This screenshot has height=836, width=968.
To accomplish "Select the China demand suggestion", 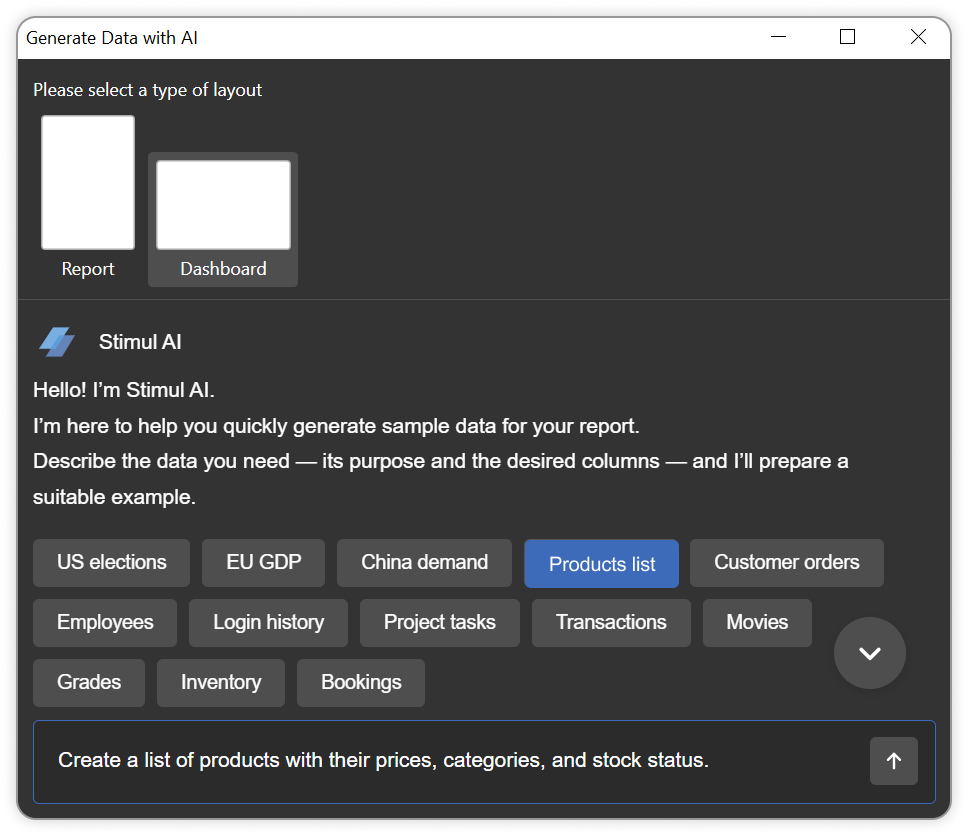I will [424, 562].
